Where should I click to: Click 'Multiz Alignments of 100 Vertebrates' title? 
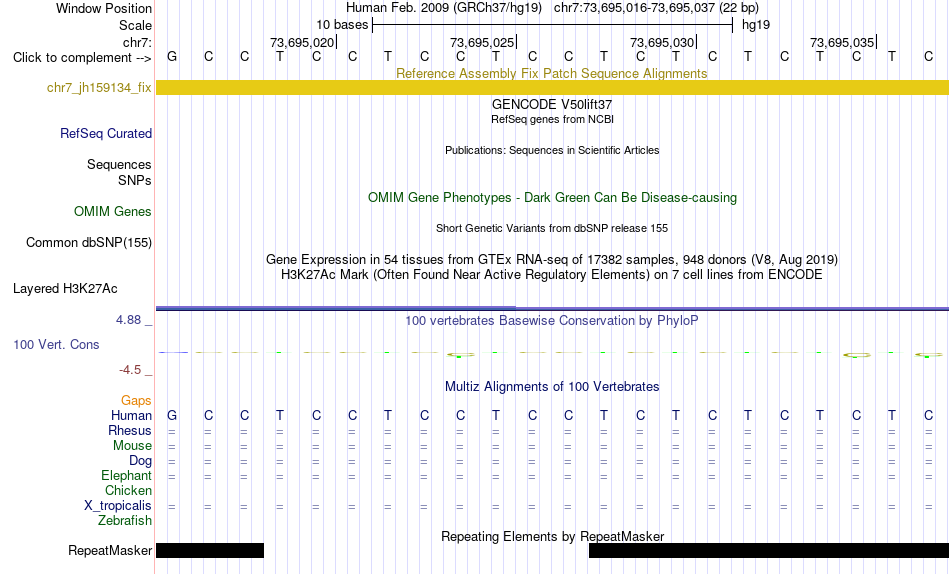click(552, 387)
